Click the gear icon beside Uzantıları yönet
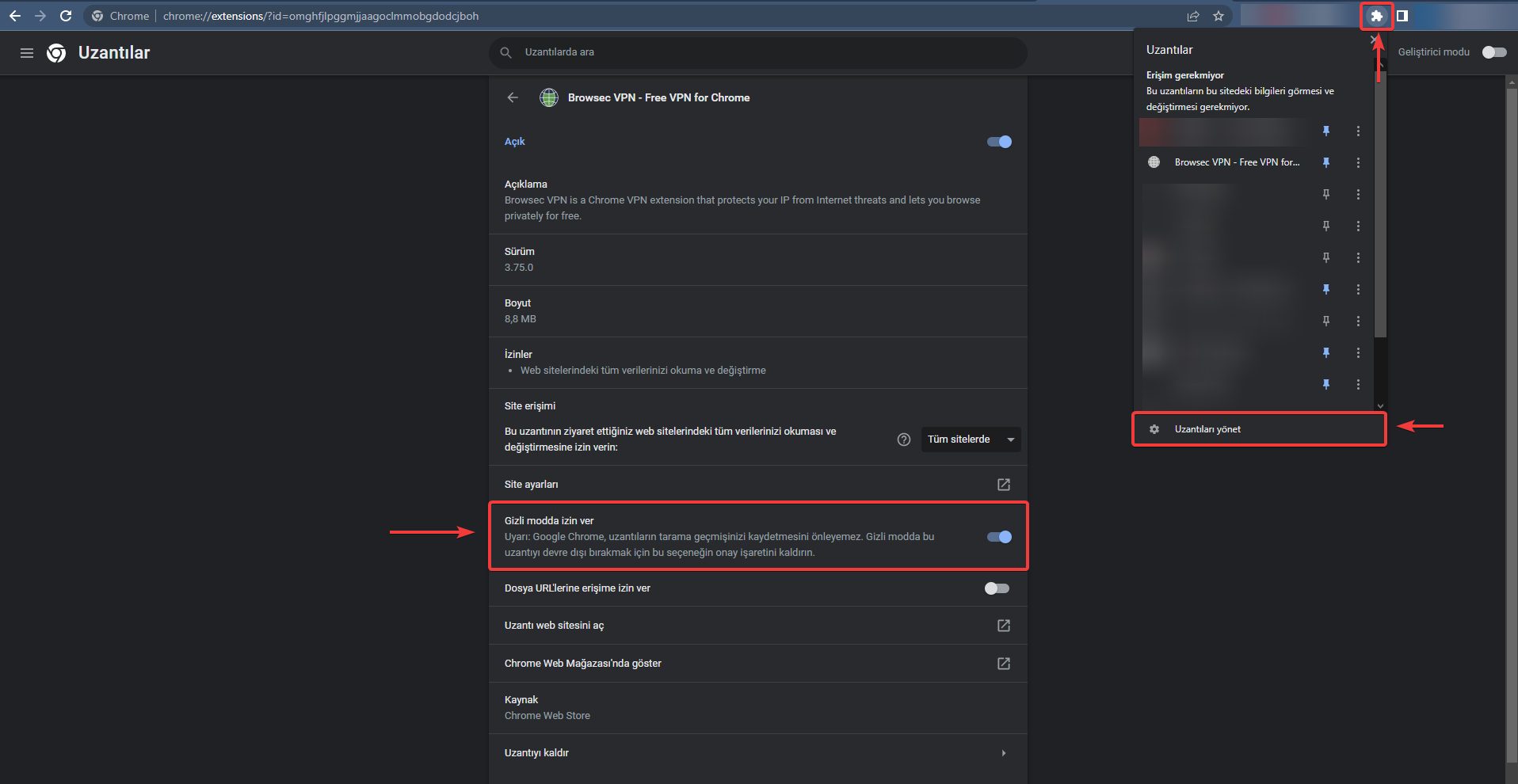This screenshot has width=1518, height=784. click(1154, 429)
